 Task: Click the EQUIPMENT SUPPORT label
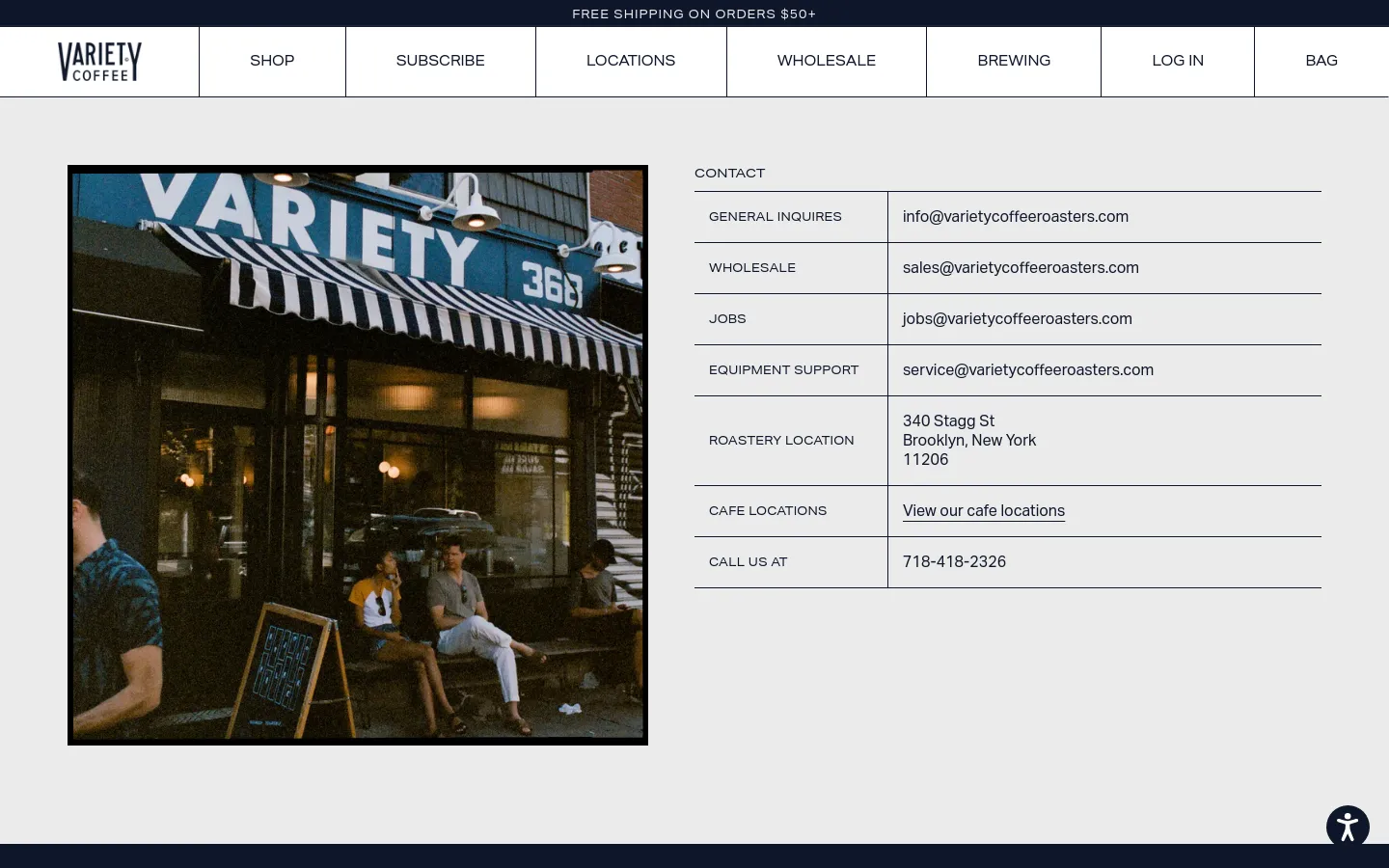[x=783, y=370]
